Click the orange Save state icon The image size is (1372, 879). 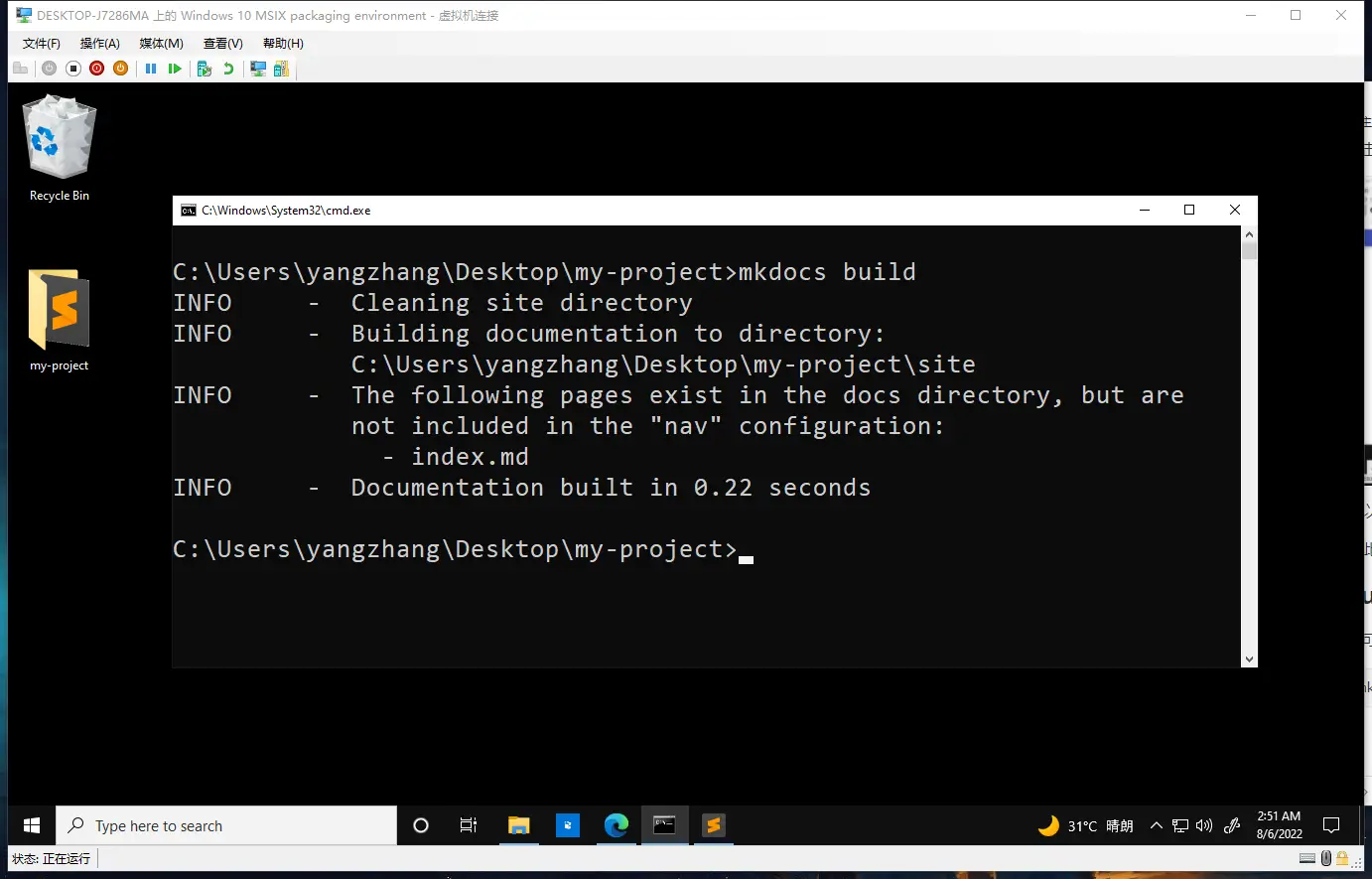point(120,69)
